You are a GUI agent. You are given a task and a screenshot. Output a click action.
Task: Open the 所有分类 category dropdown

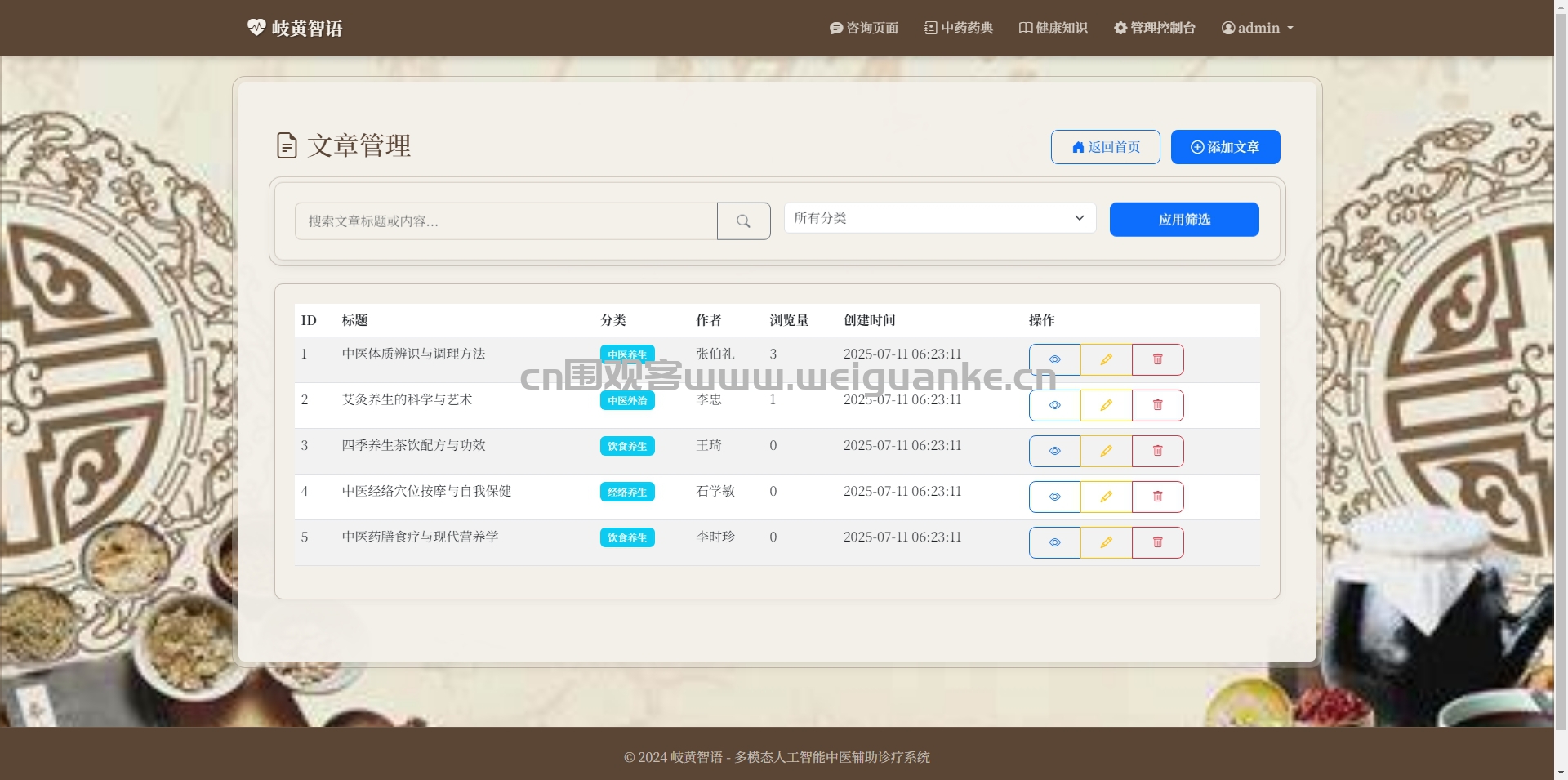[940, 218]
